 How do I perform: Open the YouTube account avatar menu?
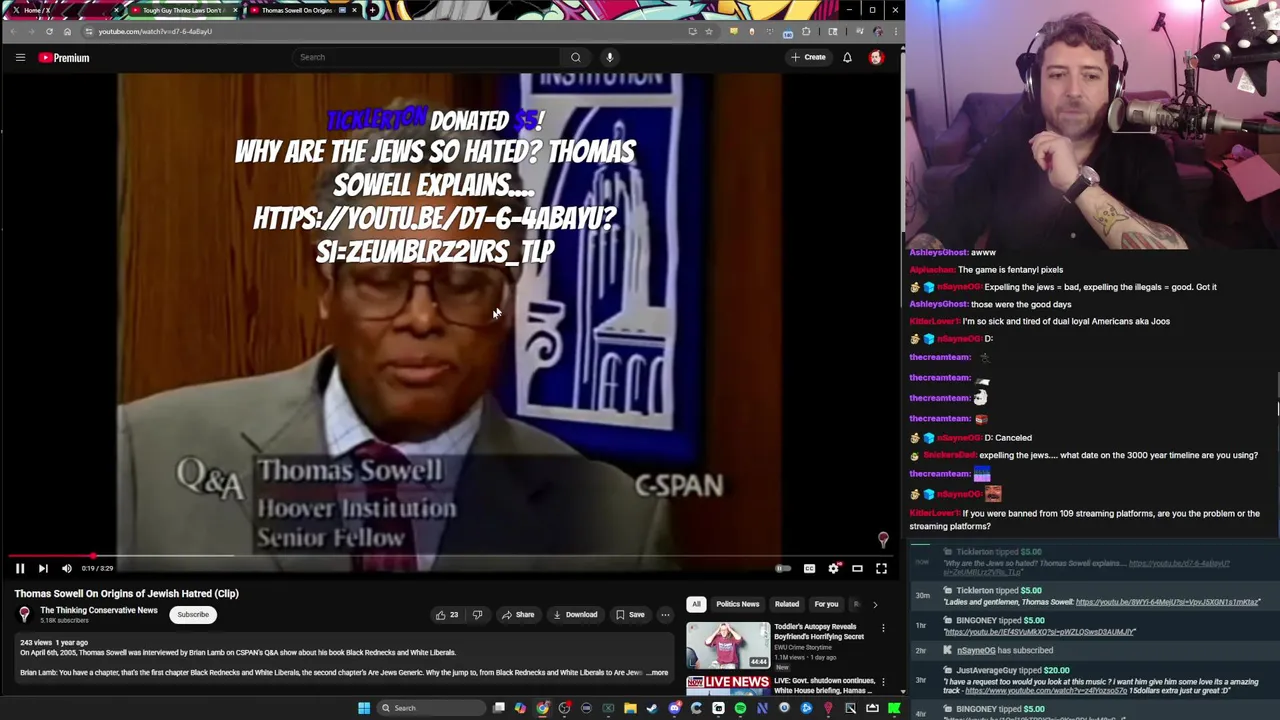876,57
